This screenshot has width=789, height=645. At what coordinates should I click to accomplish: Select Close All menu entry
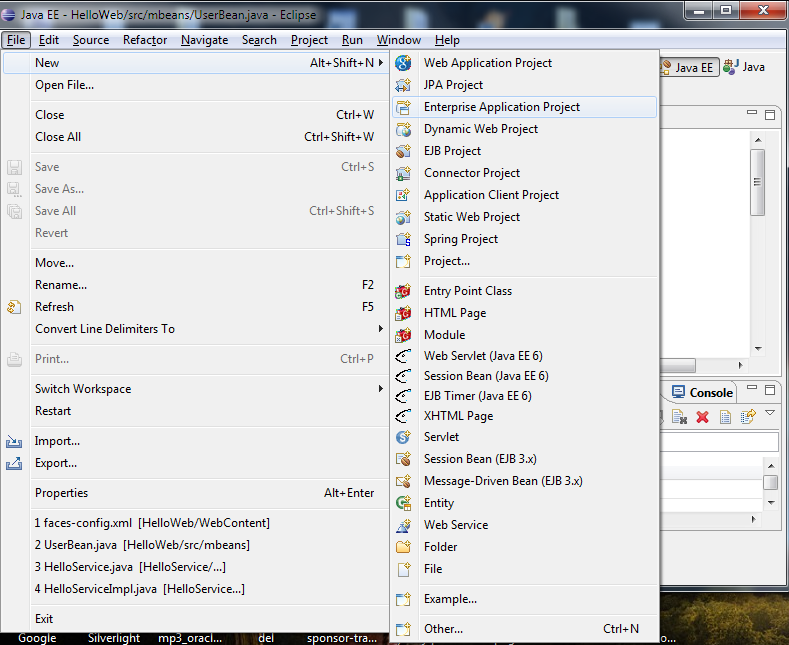195,137
